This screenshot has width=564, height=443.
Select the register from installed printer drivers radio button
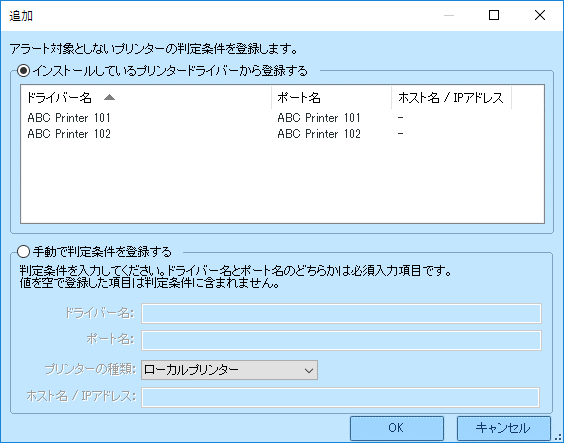tap(23, 70)
